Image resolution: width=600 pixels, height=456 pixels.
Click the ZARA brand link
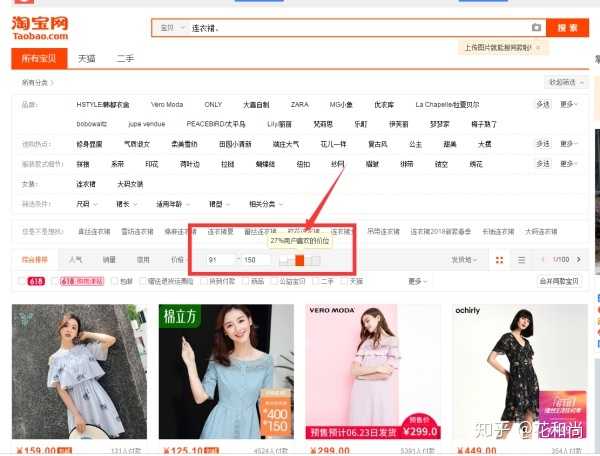[x=300, y=104]
